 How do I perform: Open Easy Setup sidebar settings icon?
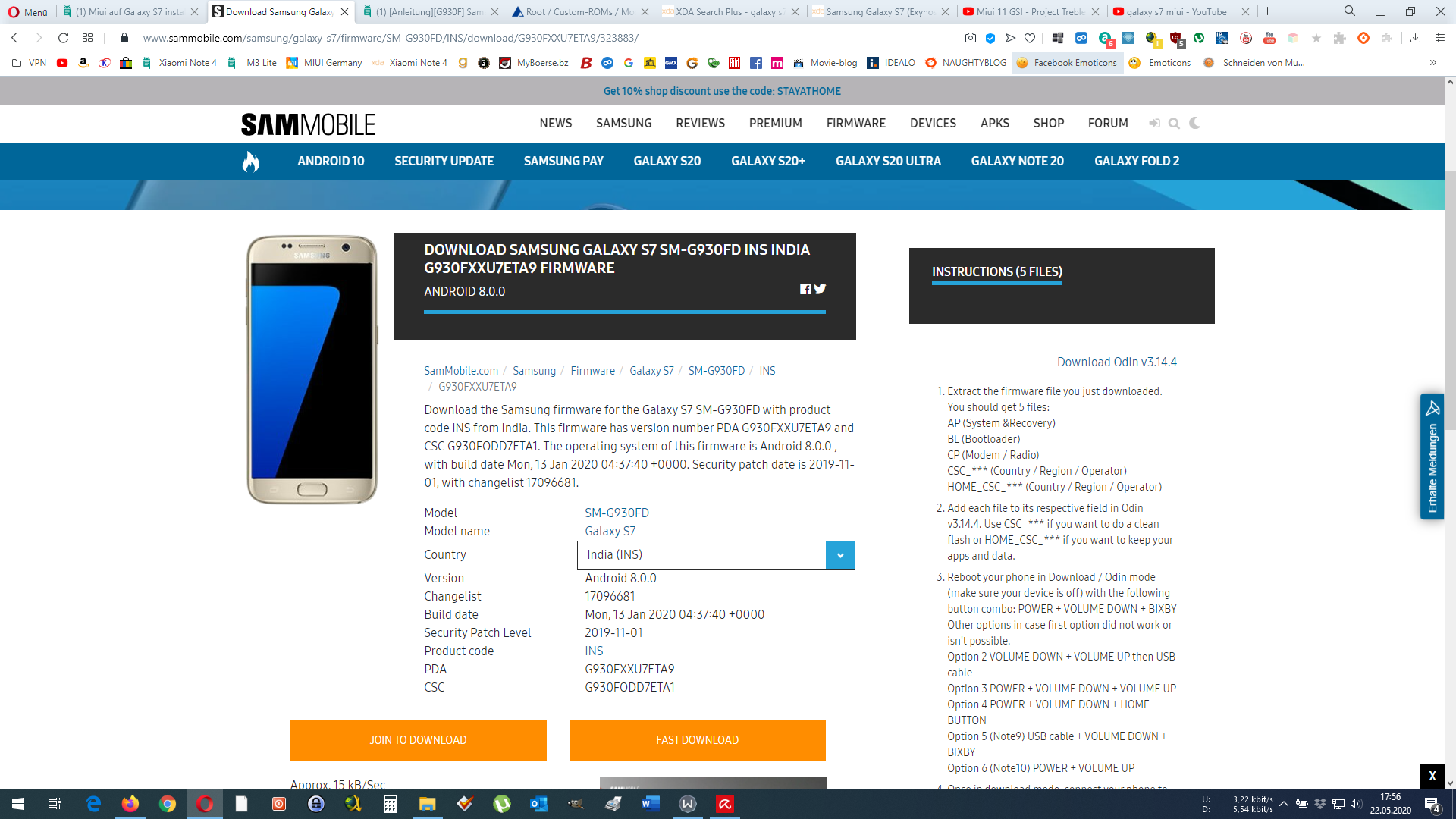point(1439,38)
